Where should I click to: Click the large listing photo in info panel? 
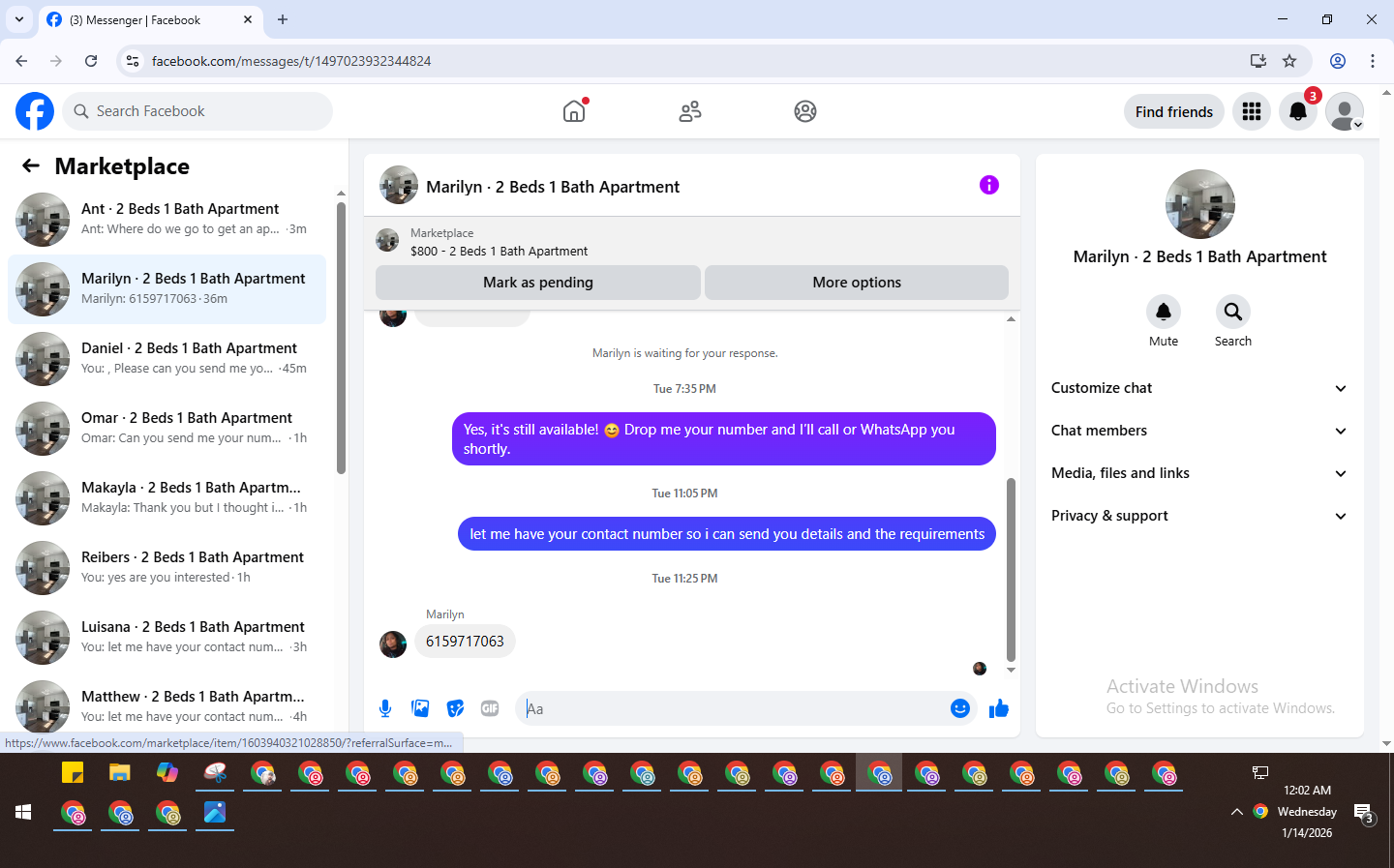(1200, 204)
